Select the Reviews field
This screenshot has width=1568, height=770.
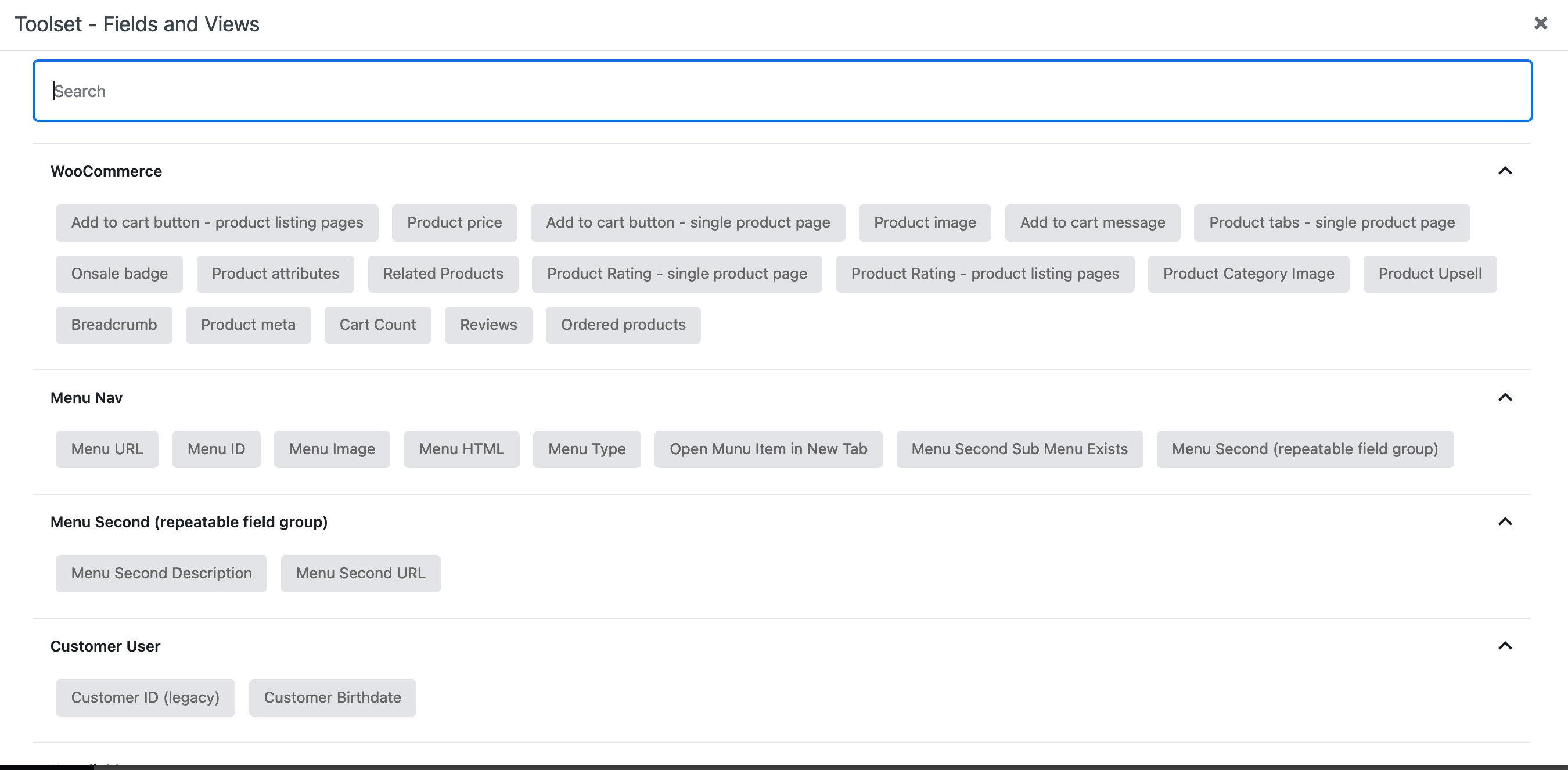click(x=488, y=325)
